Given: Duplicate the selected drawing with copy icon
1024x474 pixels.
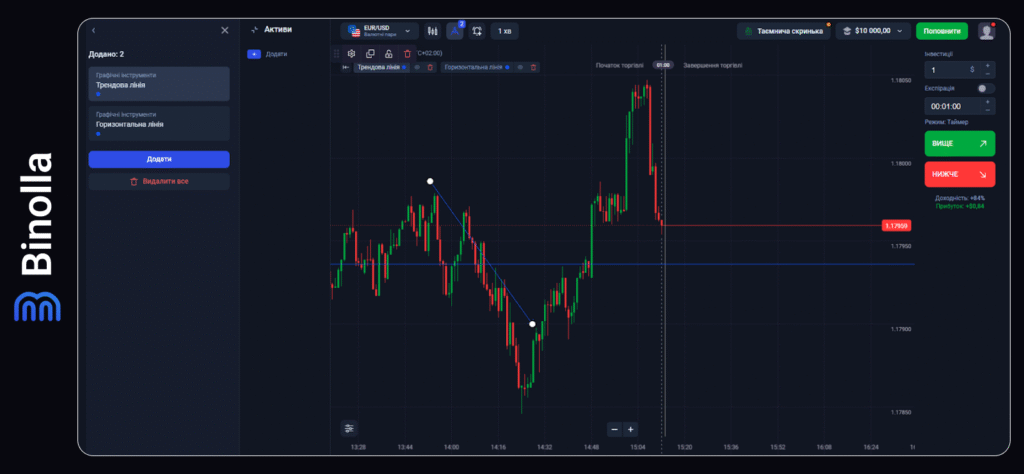Looking at the screenshot, I should [370, 53].
